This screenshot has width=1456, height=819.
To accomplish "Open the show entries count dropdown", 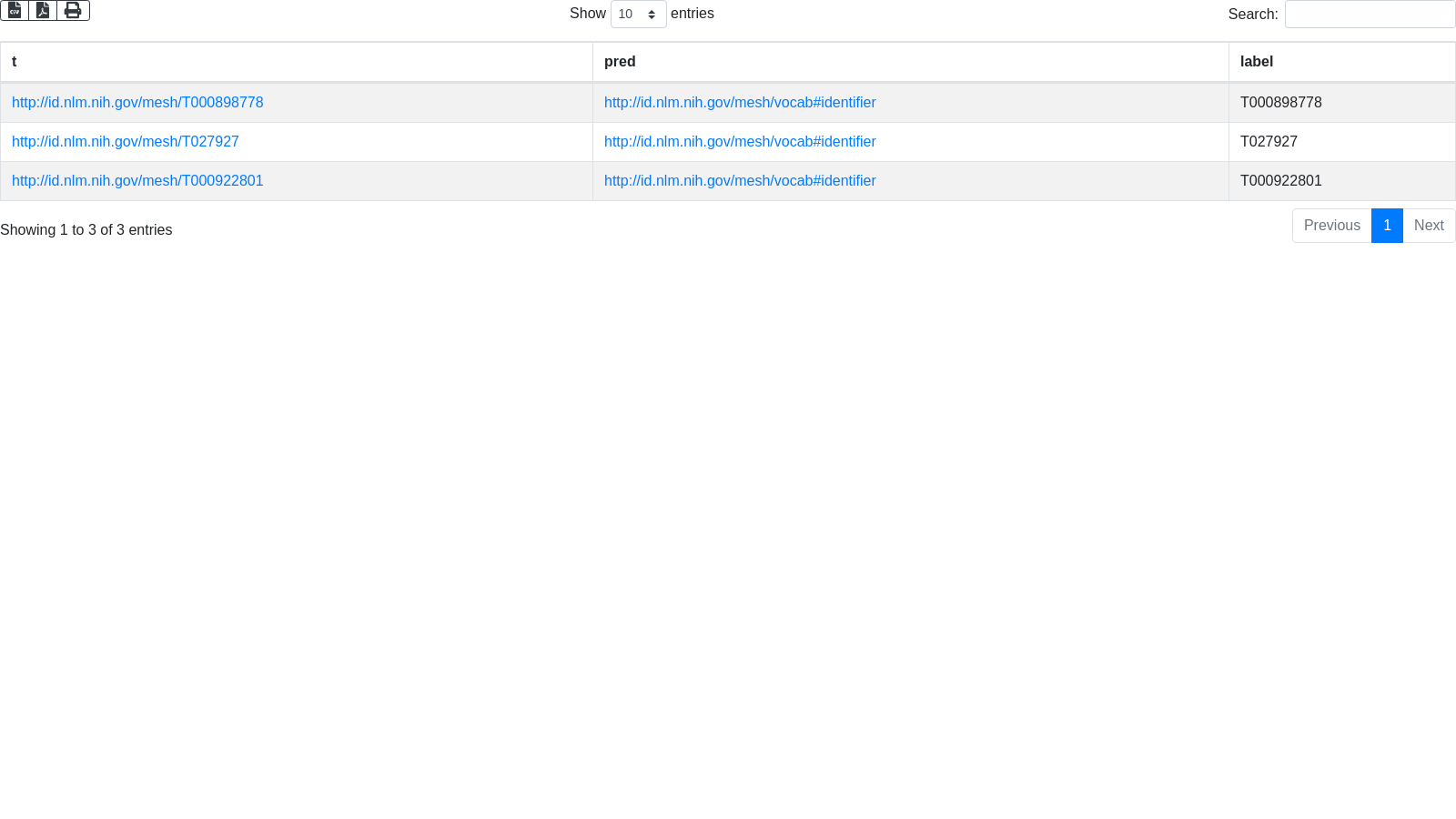I will point(638,15).
